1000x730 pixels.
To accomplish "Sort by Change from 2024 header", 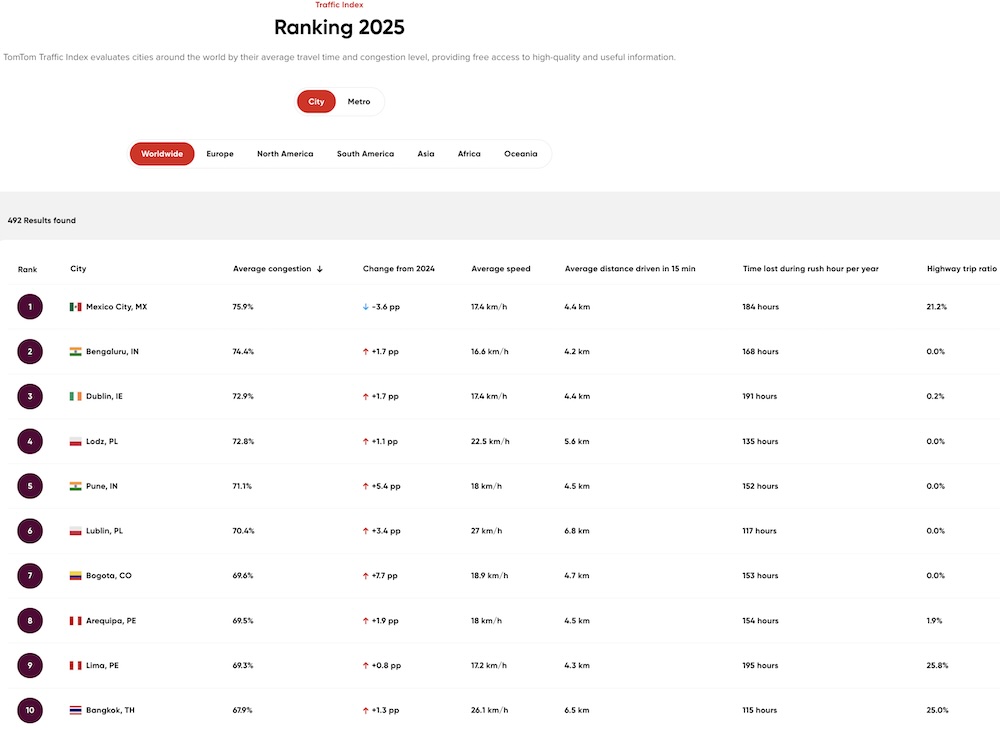I will click(398, 269).
